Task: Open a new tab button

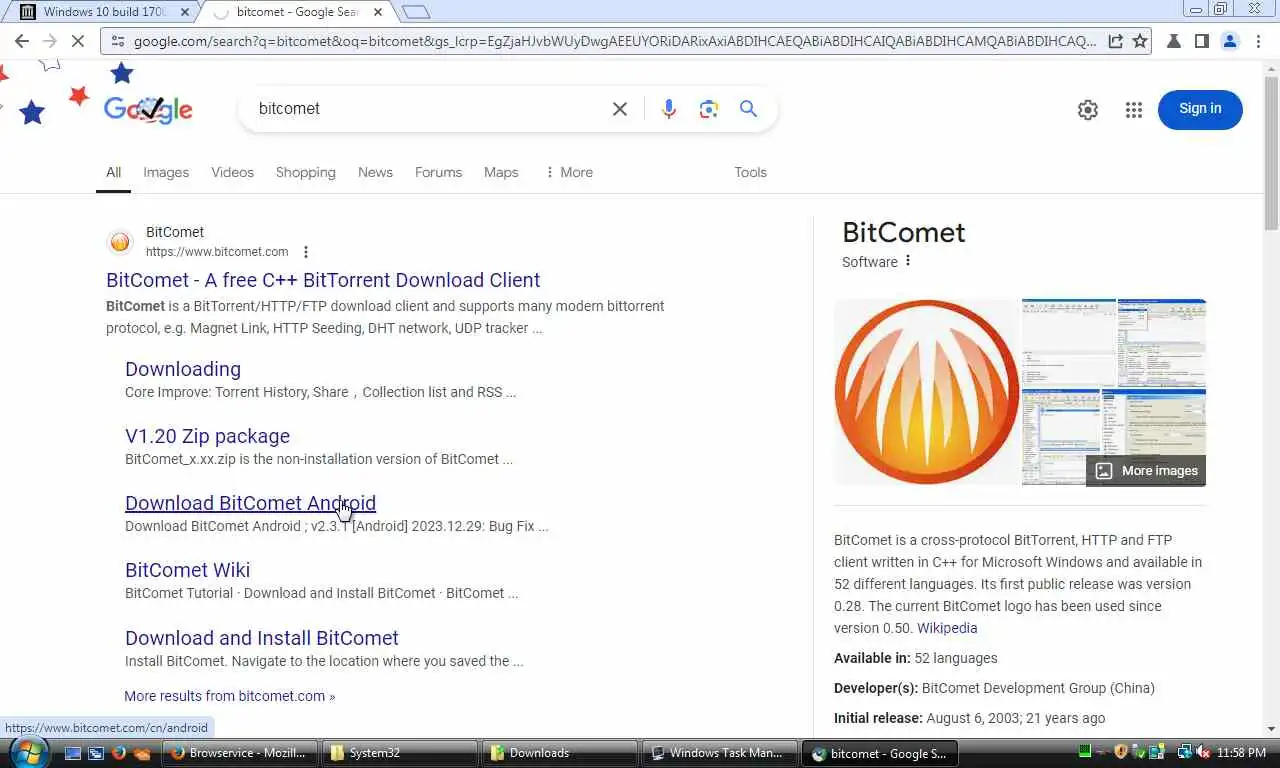Action: coord(415,12)
